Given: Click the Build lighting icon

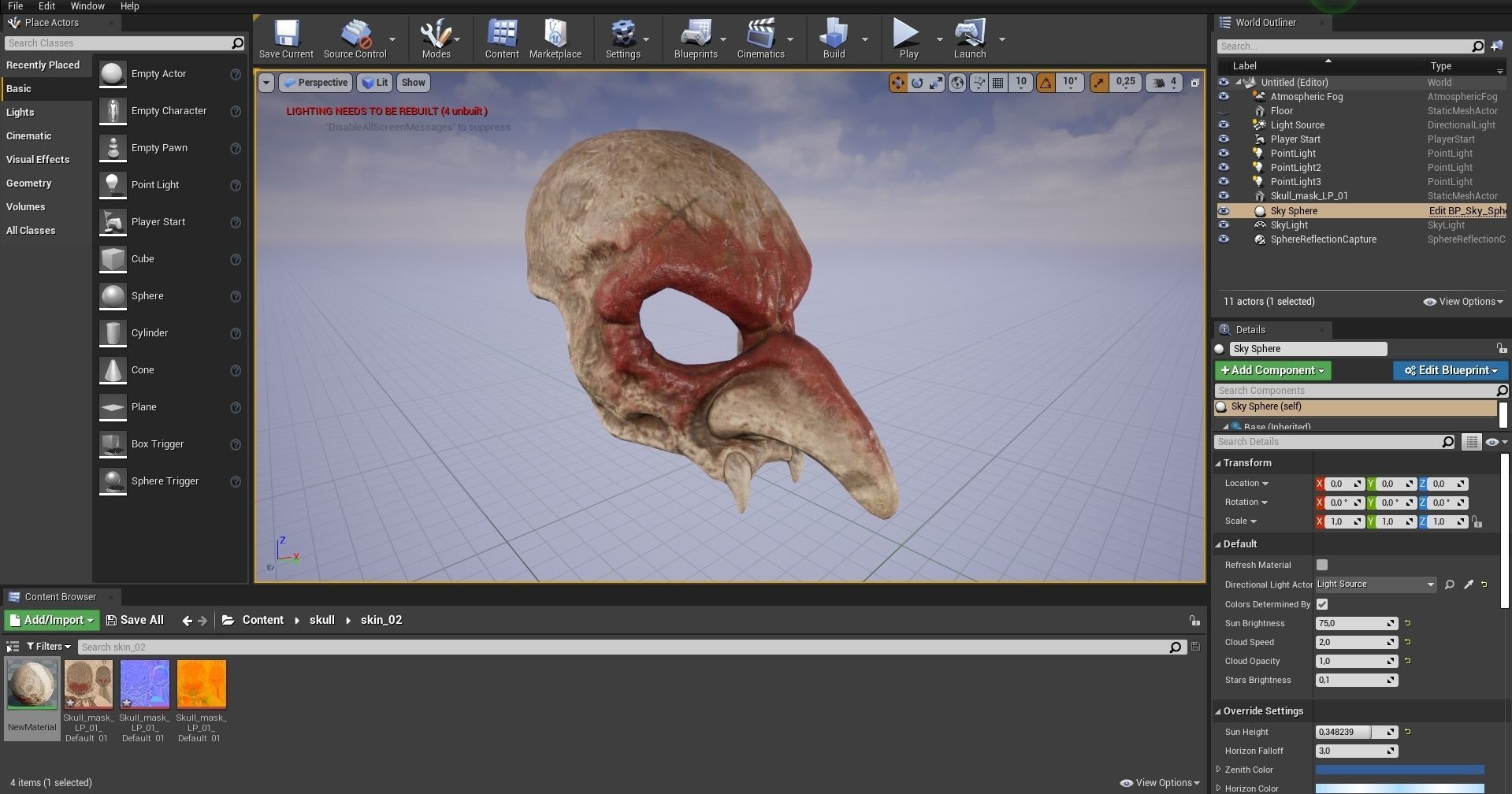Looking at the screenshot, I should click(834, 39).
